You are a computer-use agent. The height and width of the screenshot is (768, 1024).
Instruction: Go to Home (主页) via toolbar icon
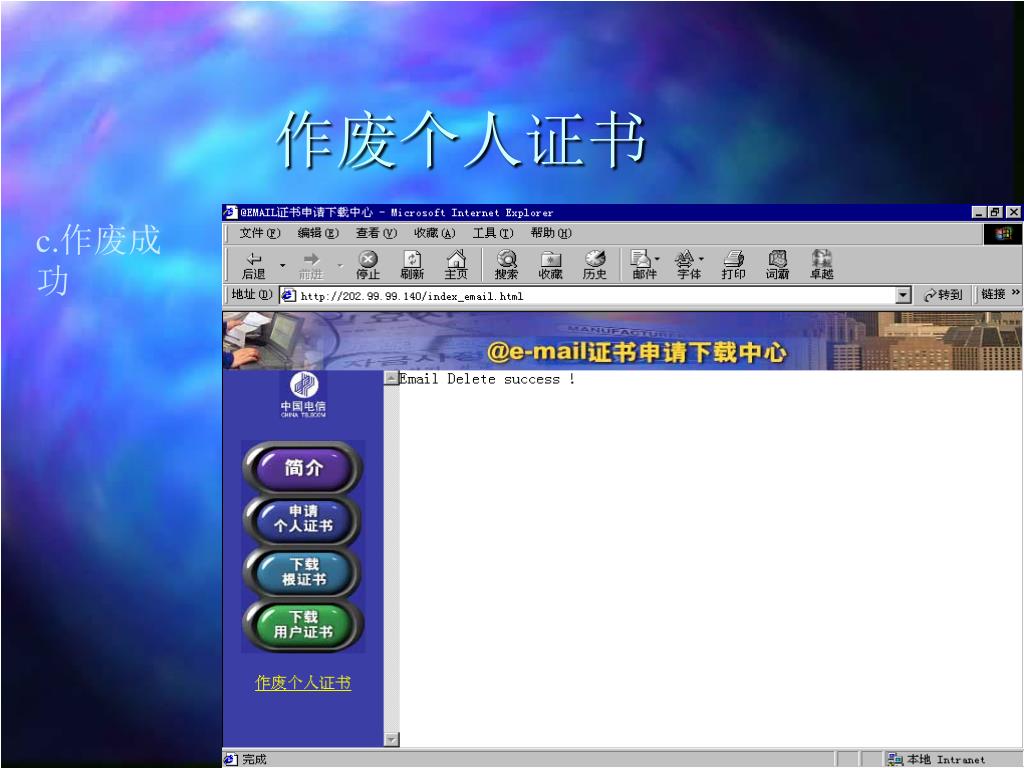tap(456, 265)
